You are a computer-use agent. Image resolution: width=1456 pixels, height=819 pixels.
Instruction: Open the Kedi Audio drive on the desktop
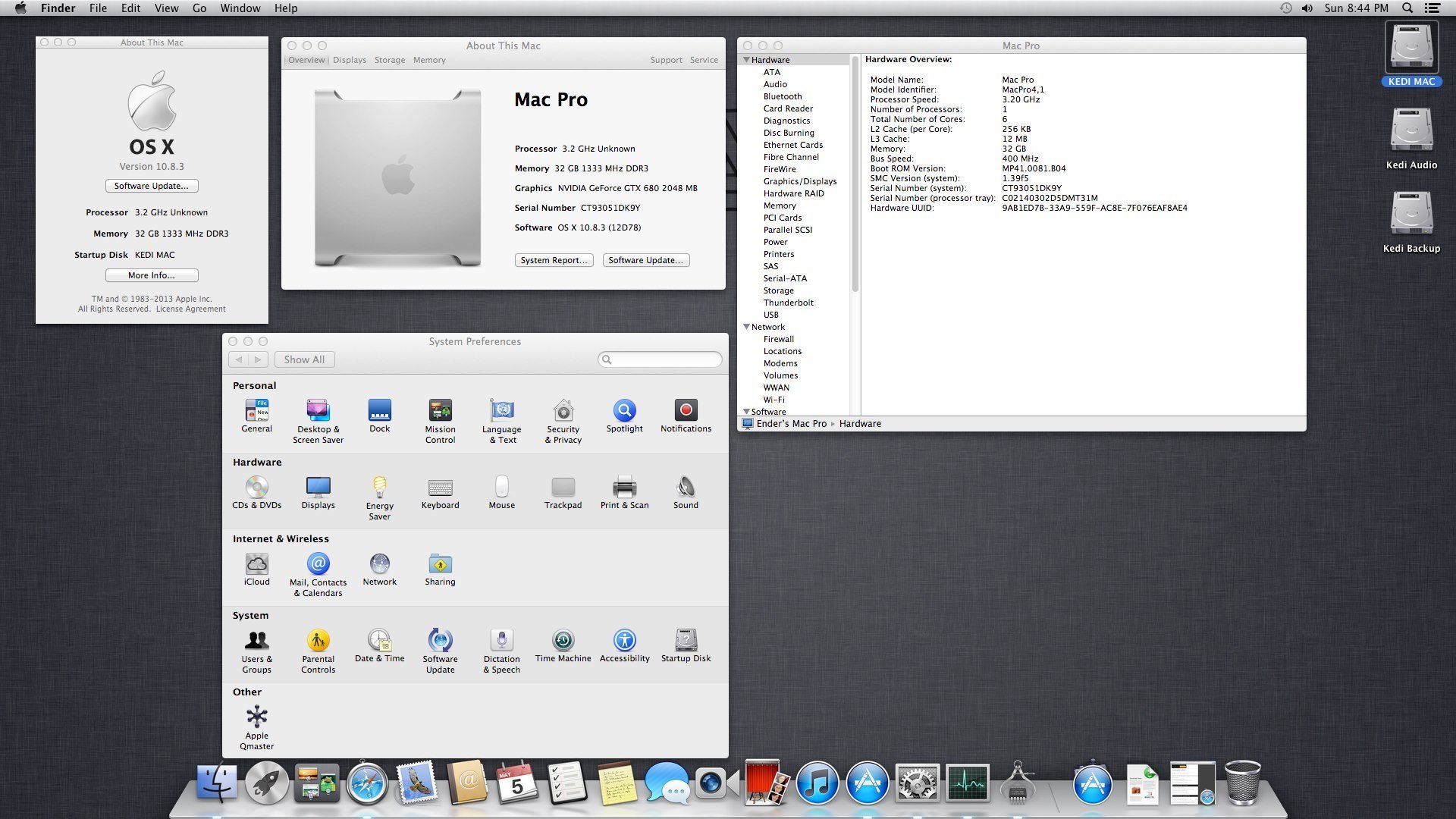(x=1411, y=131)
